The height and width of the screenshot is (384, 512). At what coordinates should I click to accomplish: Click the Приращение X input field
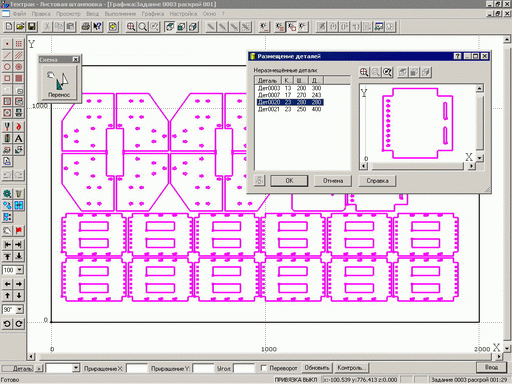pyautogui.click(x=137, y=368)
